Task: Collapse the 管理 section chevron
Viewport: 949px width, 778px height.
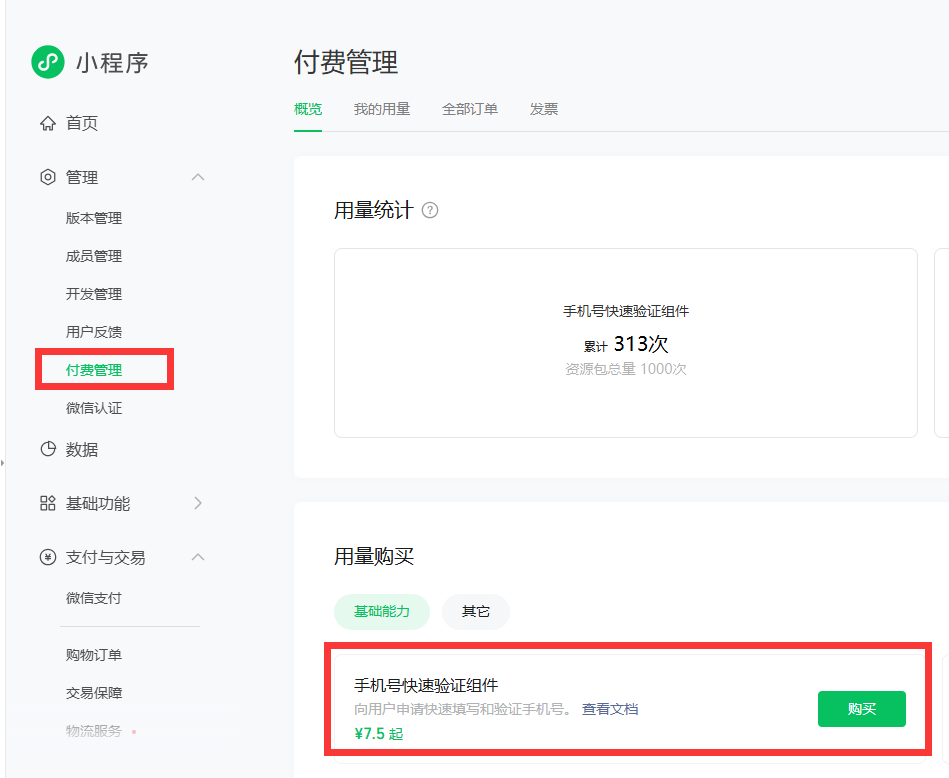Action: coord(198,177)
